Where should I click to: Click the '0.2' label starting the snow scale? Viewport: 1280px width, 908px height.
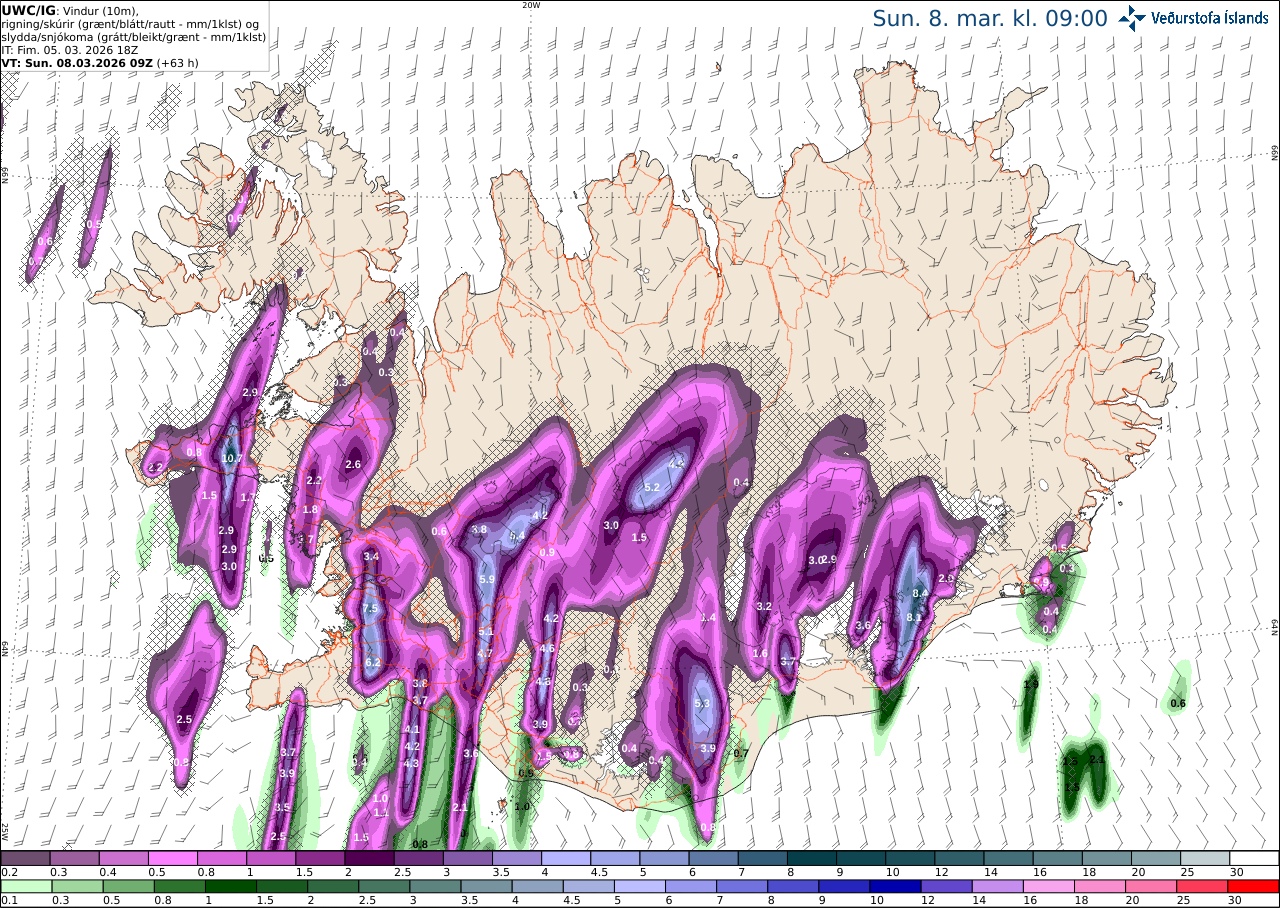8,872
